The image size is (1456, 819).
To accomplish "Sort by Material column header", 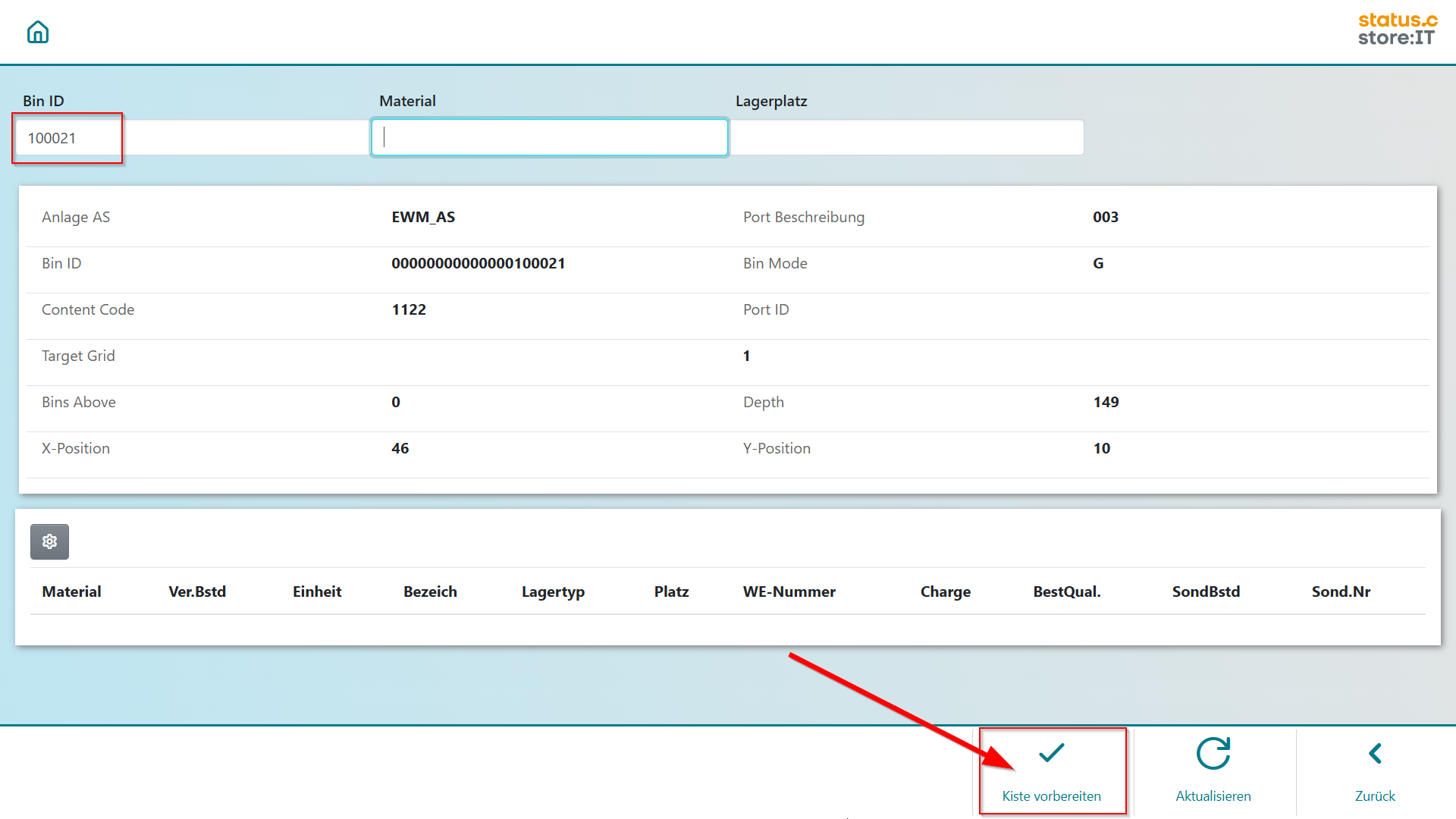I will [71, 591].
